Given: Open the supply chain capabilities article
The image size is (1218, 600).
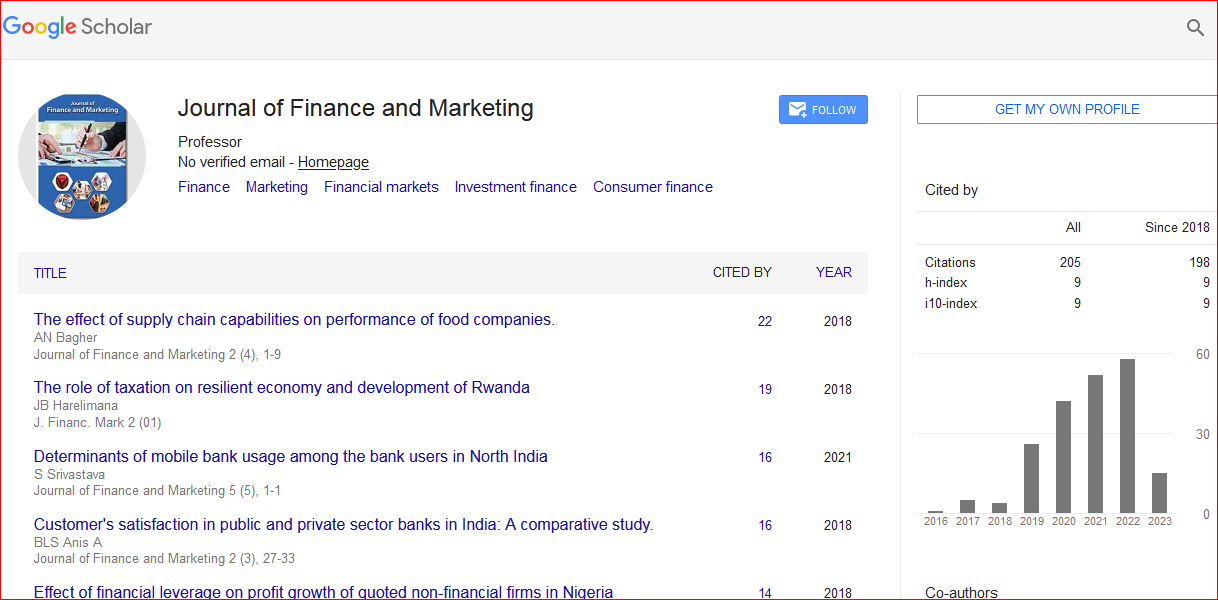Looking at the screenshot, I should (x=294, y=320).
